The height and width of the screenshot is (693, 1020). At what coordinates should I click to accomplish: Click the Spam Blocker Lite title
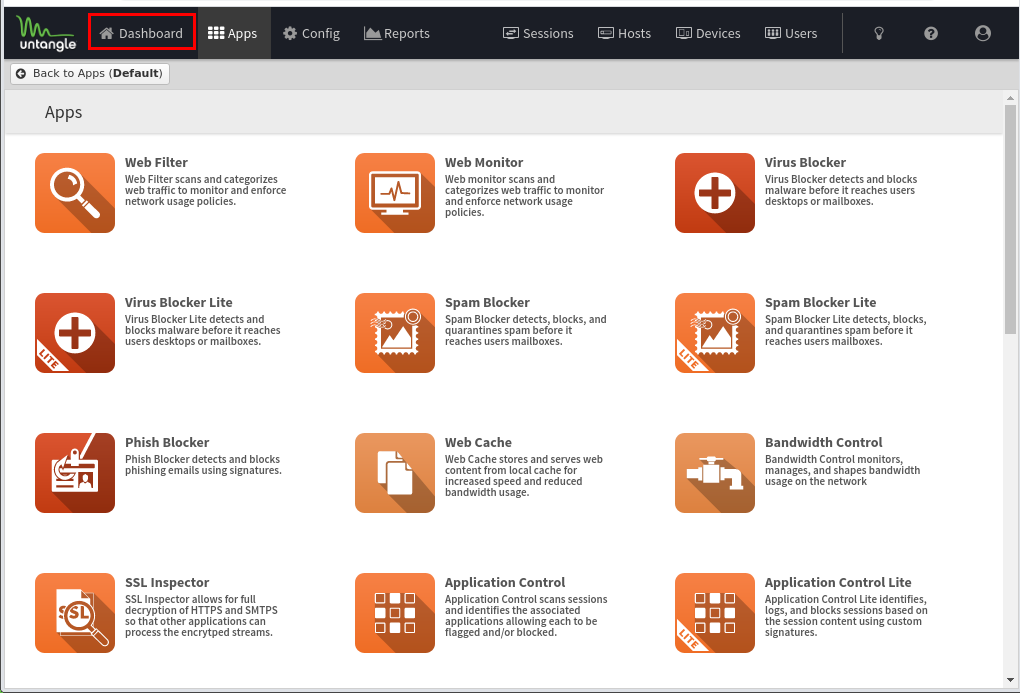(x=820, y=303)
